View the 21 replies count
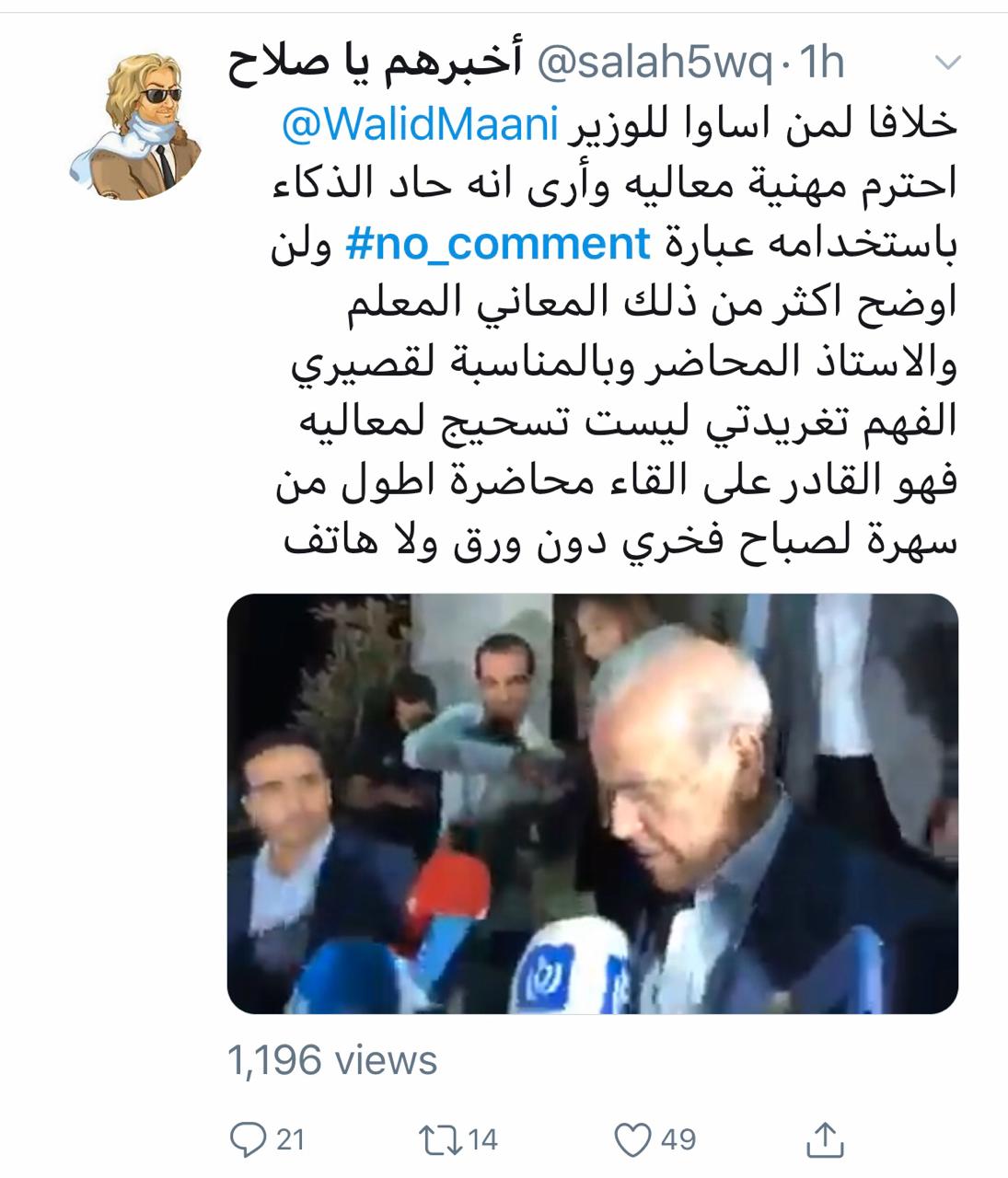 (x=290, y=1140)
